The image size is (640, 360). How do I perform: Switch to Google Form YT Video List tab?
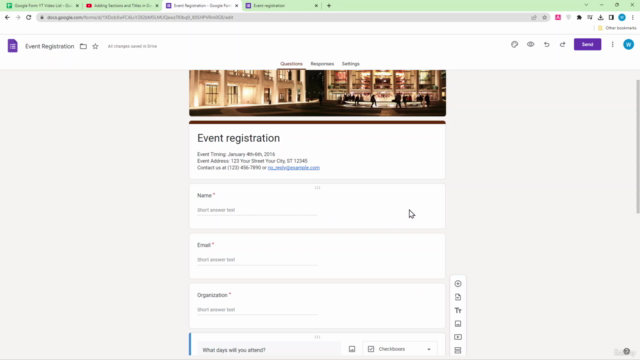(x=43, y=6)
